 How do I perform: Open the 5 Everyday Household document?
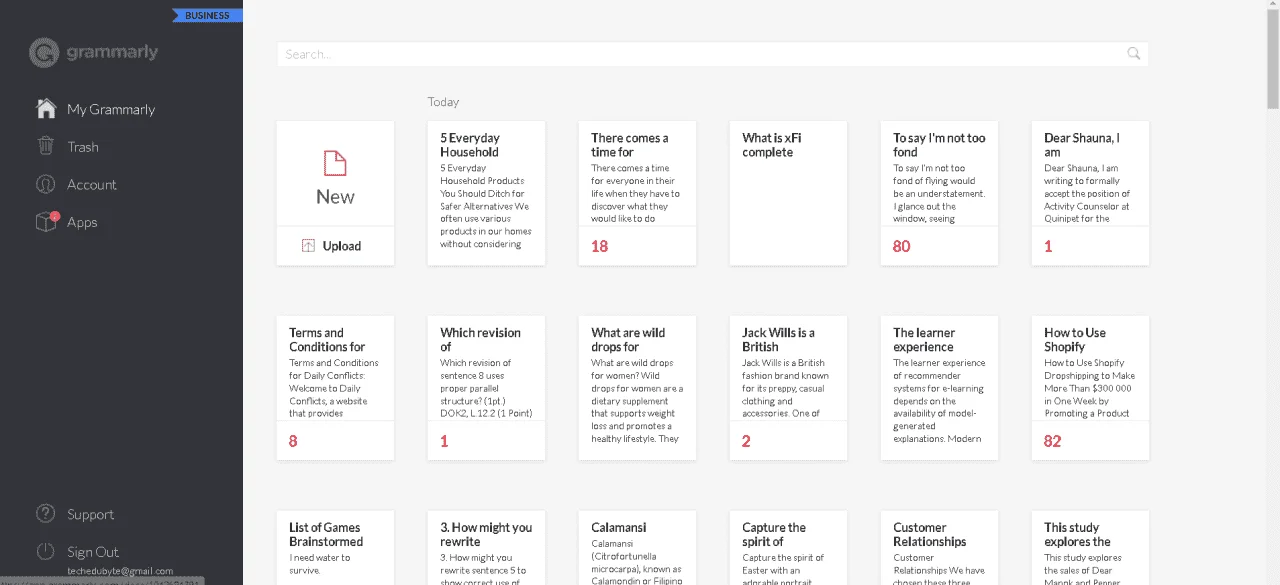pos(486,193)
